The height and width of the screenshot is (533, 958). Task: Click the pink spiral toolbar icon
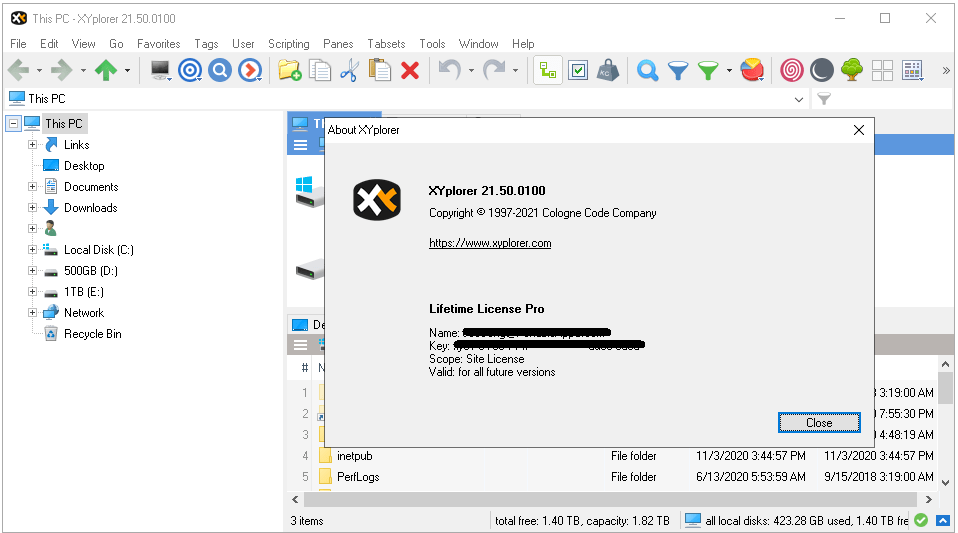[x=792, y=71]
